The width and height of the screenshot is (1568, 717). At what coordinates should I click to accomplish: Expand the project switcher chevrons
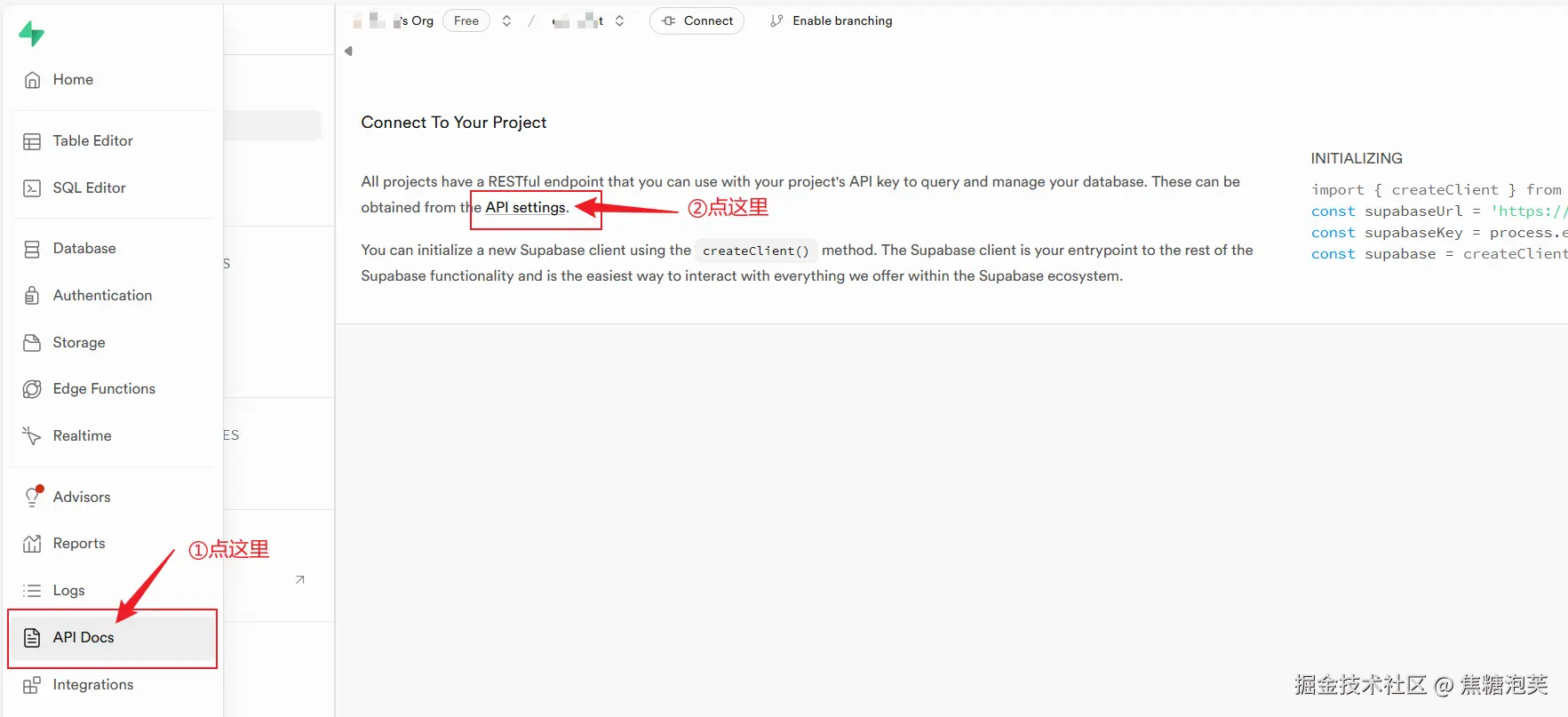point(619,20)
